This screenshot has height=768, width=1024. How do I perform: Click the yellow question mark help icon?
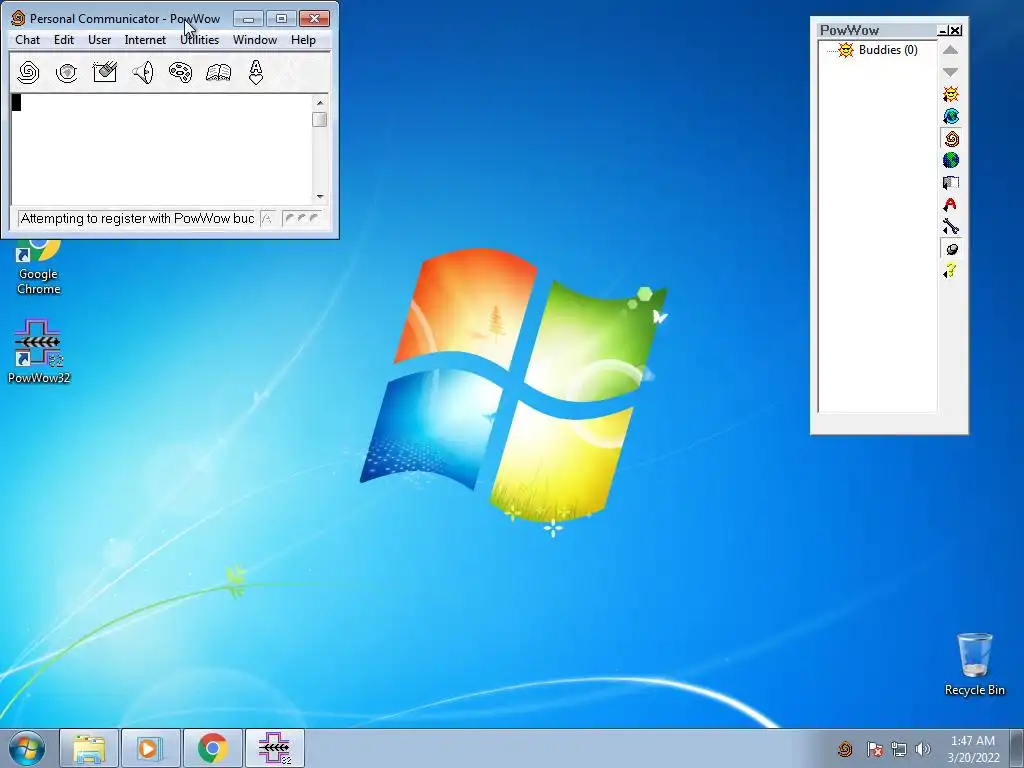click(950, 270)
